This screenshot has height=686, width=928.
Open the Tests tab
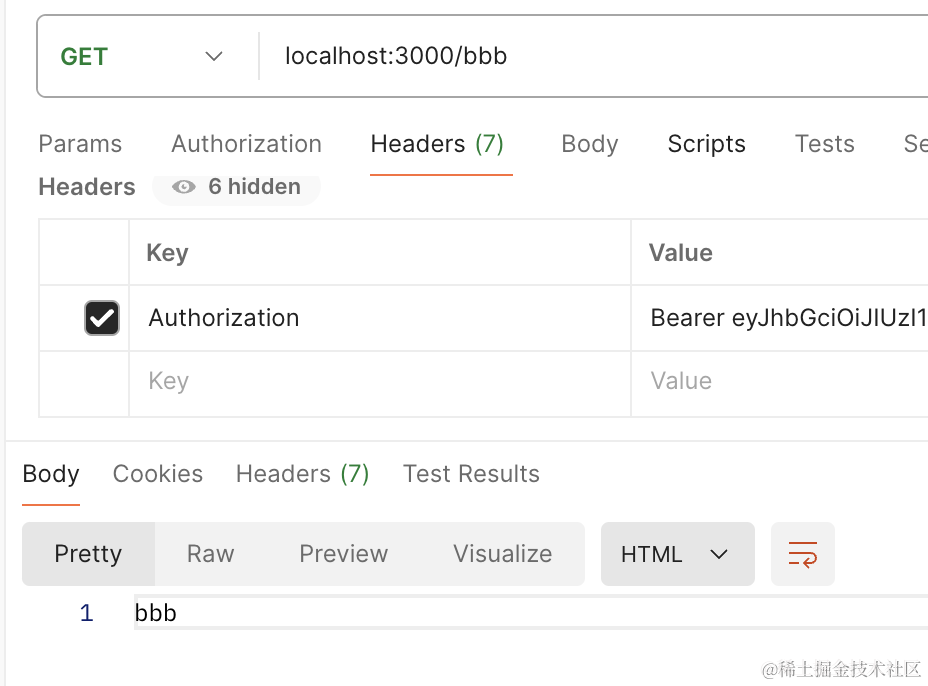[824, 144]
